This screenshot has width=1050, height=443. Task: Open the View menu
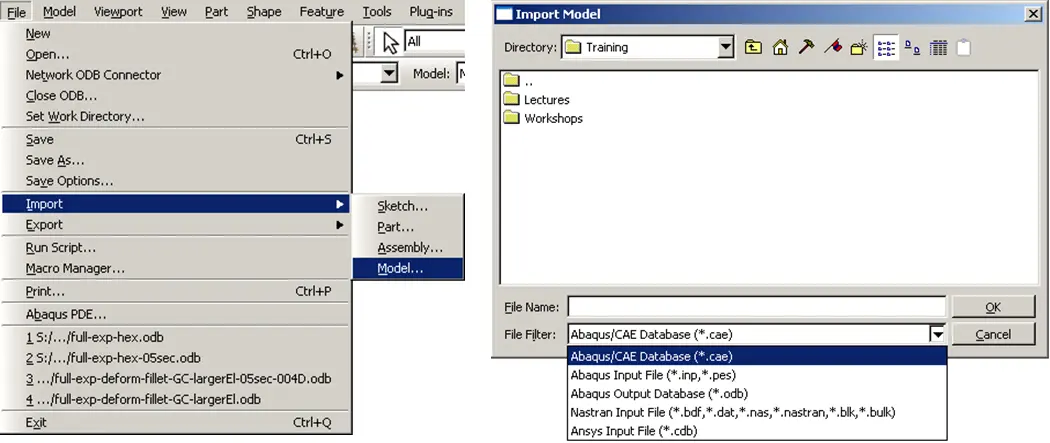173,12
